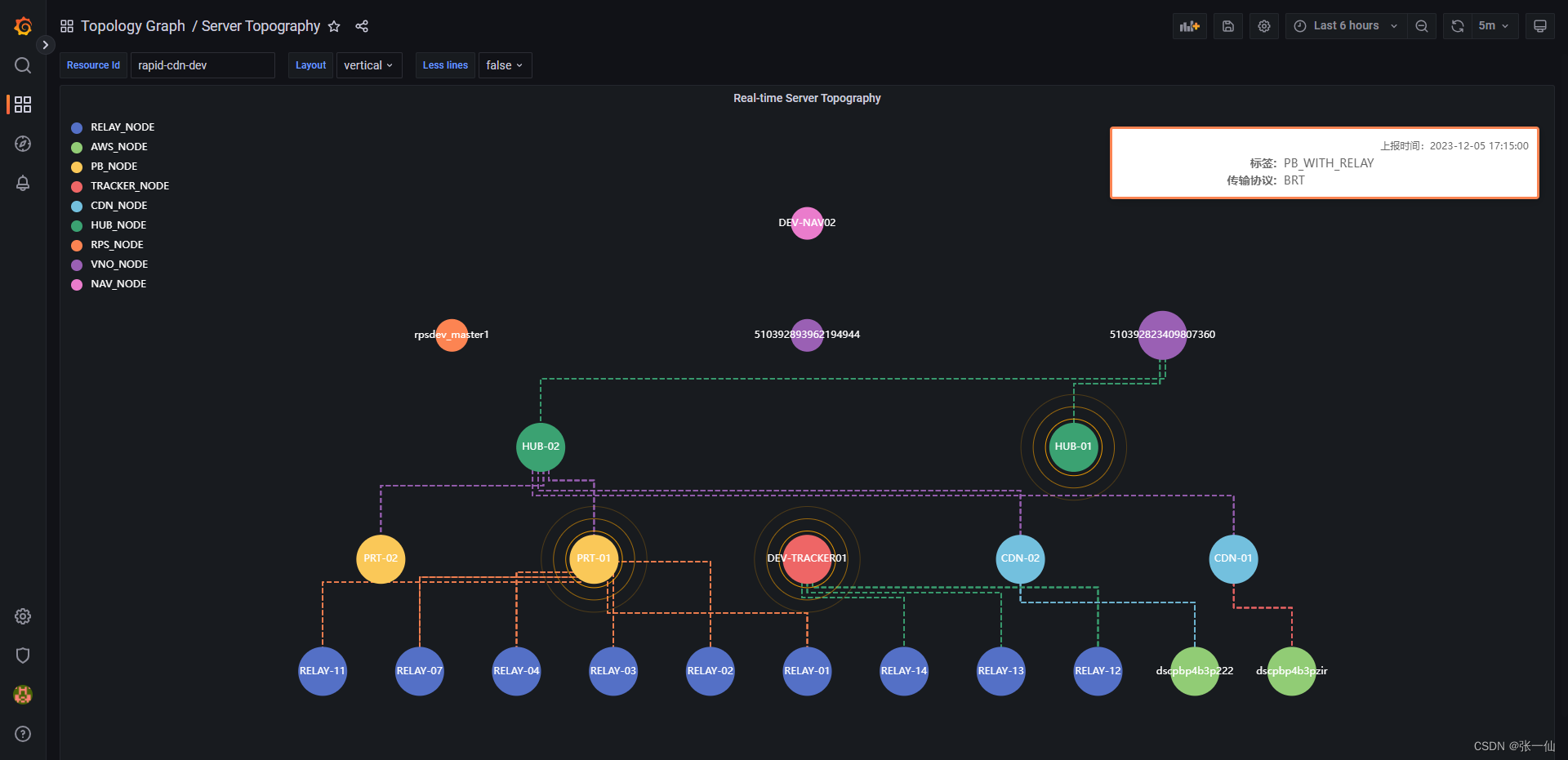Open the false dropdown next to Less lines
1568x760 pixels.
pos(505,65)
